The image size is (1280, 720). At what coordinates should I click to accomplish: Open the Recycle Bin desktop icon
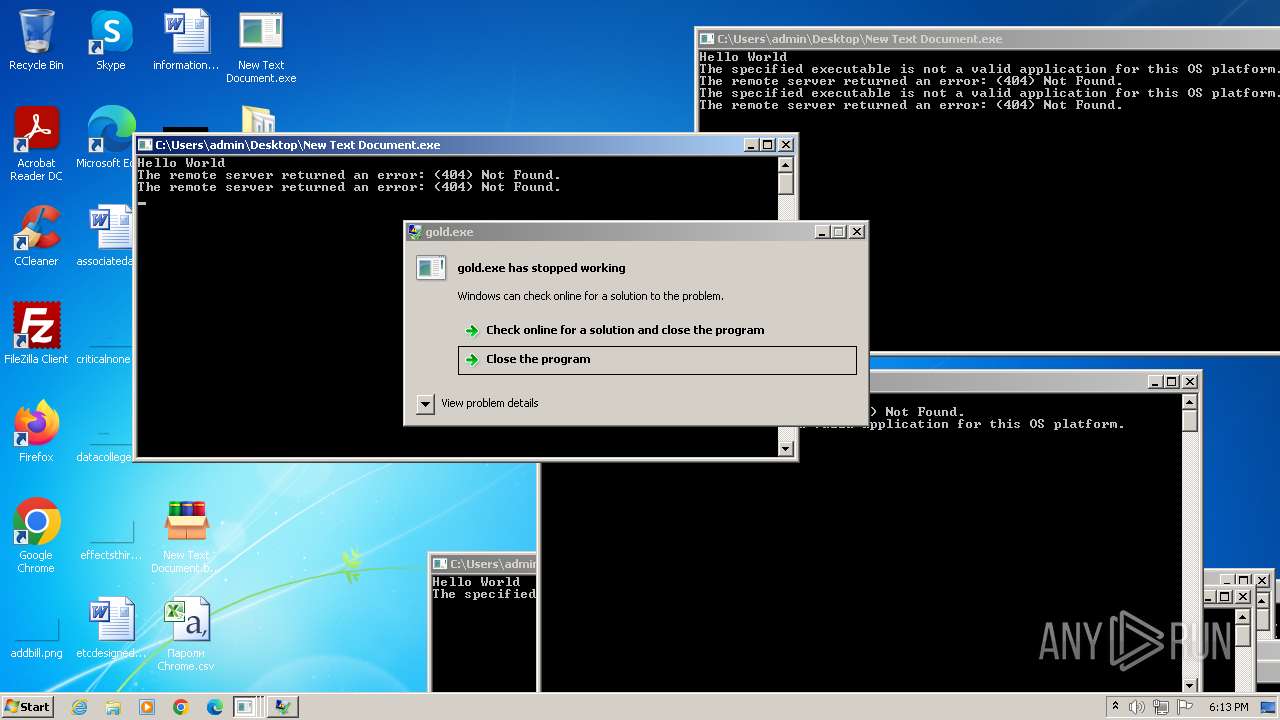(x=36, y=40)
